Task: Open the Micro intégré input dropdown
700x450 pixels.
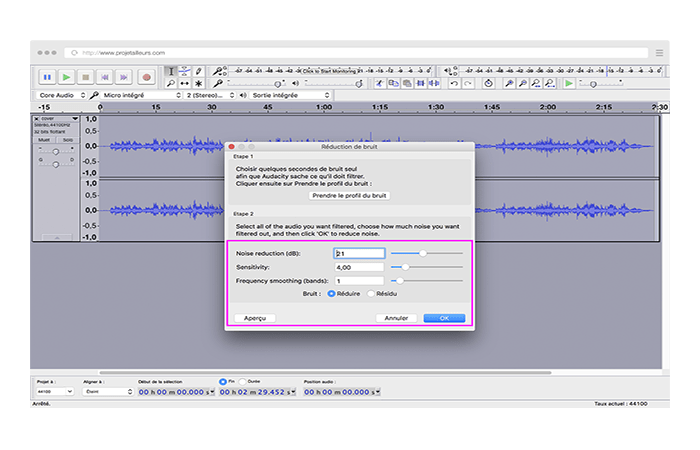Action: 141,95
